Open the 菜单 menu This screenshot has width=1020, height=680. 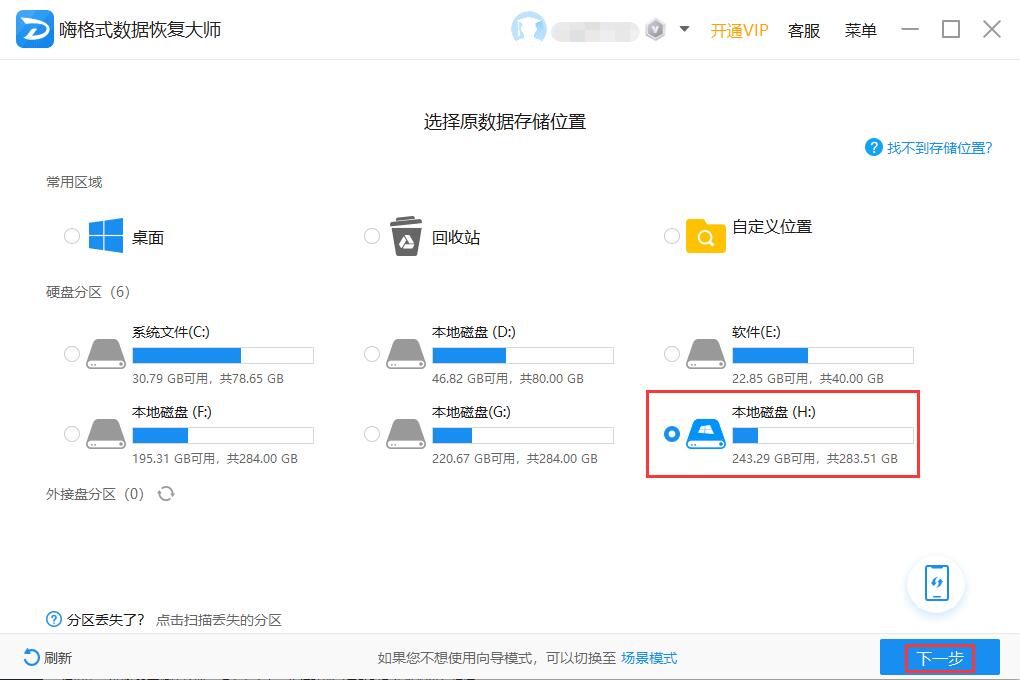point(860,30)
